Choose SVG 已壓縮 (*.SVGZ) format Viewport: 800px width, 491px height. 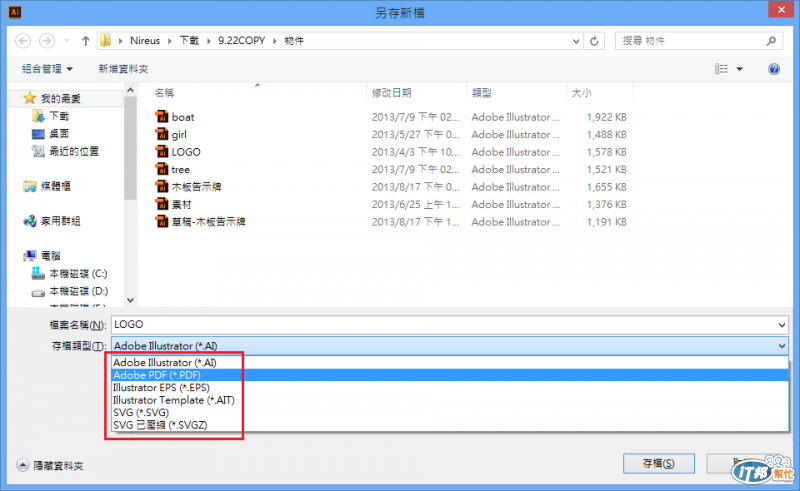click(450, 425)
